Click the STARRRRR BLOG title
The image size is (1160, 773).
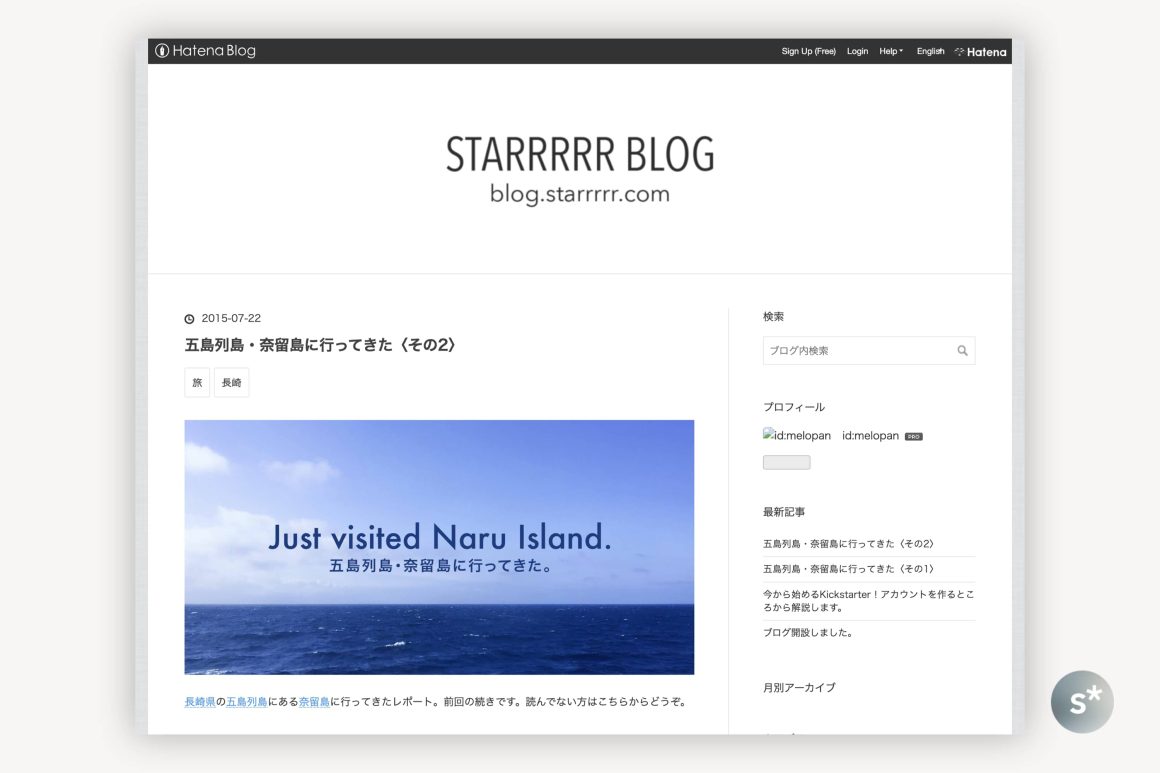[x=580, y=156]
